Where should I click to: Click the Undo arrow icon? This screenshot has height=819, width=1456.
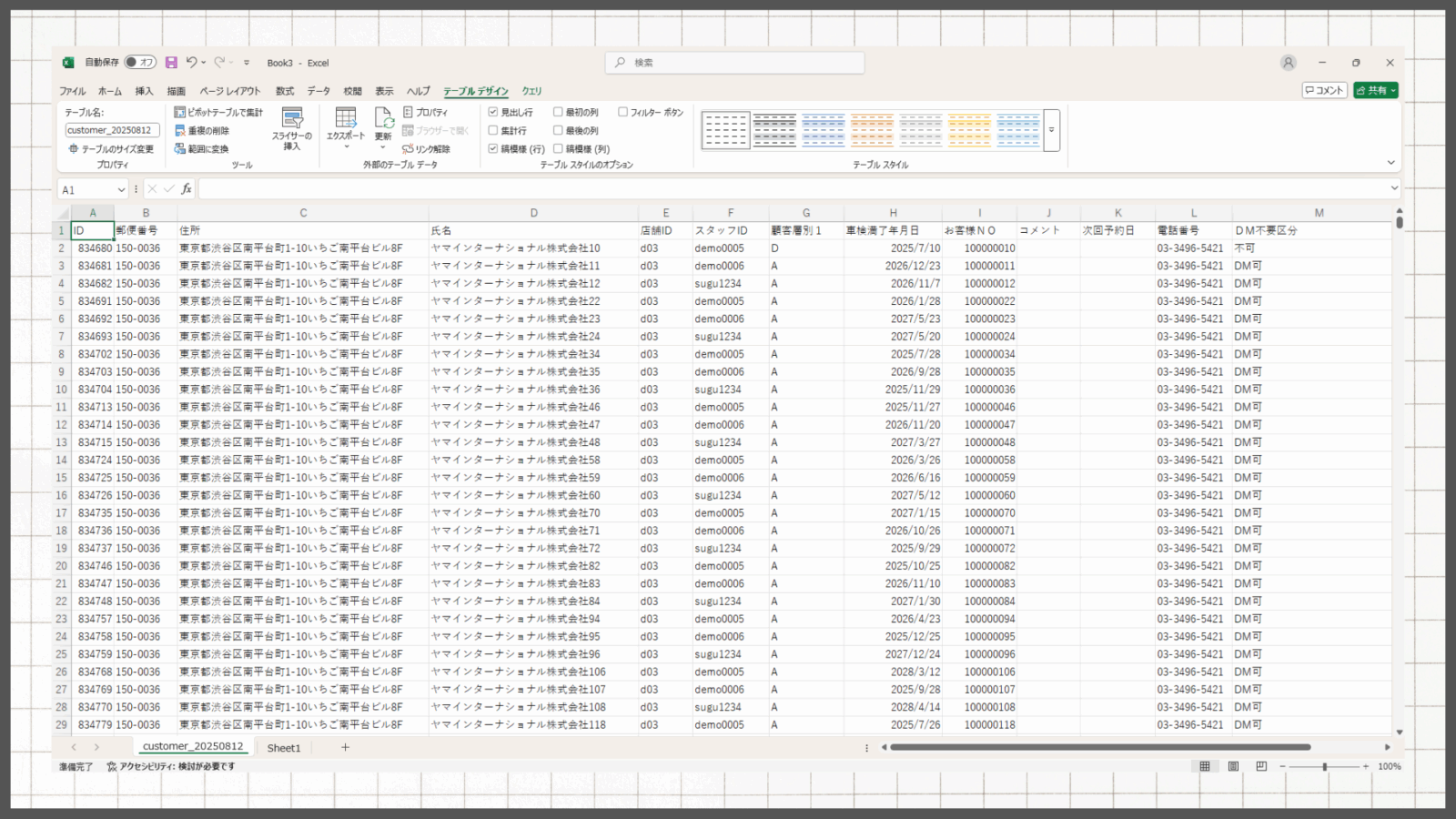(x=191, y=62)
